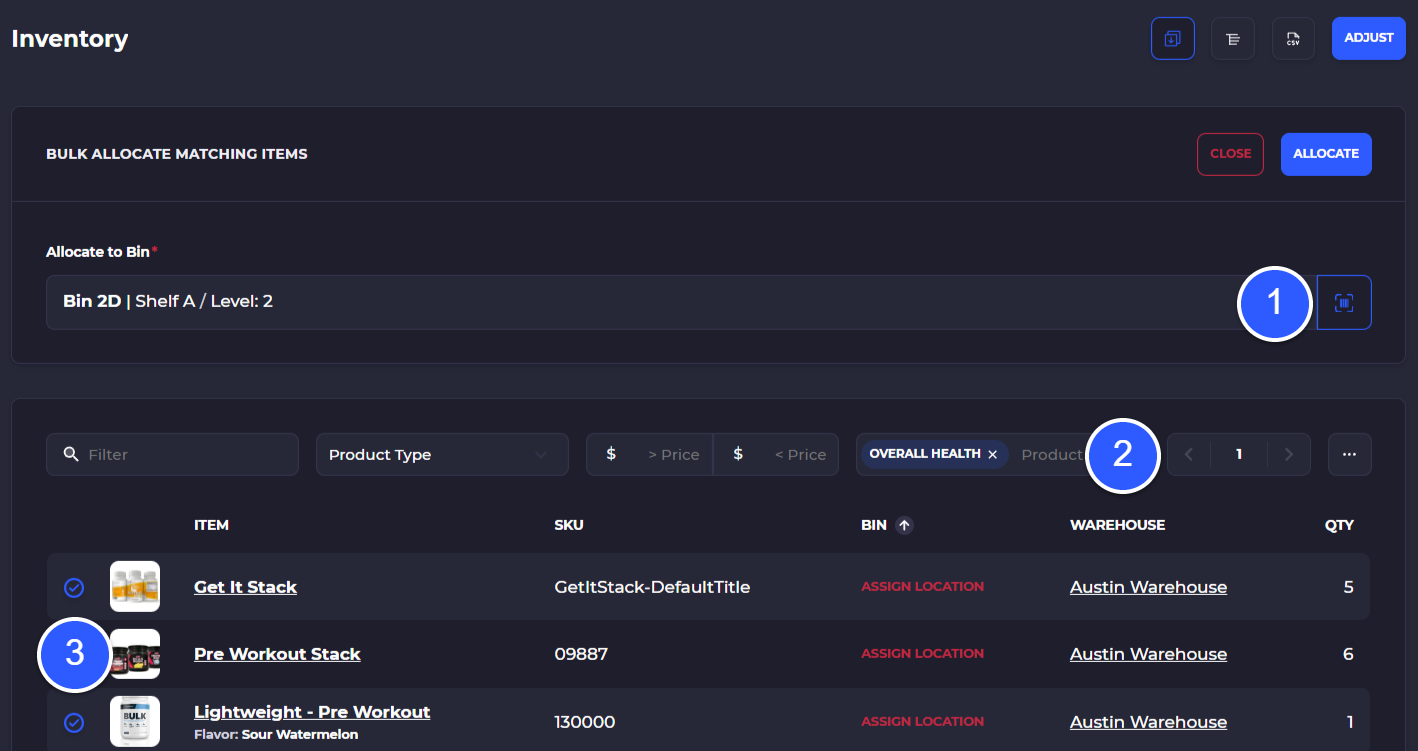Screen dimensions: 1418x751
Task: Click the page number 1 field
Action: tap(1239, 454)
